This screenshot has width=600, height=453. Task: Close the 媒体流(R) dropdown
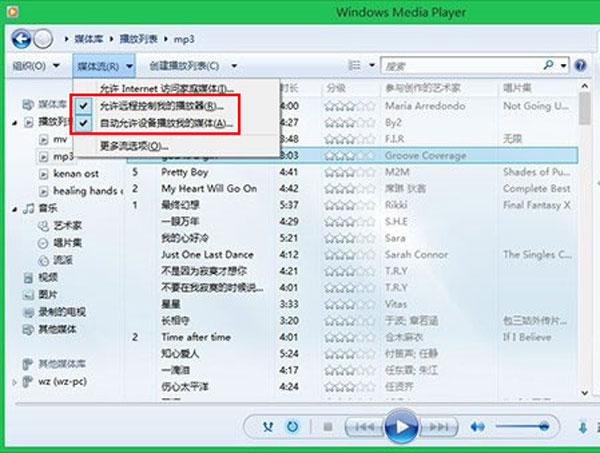coord(104,66)
